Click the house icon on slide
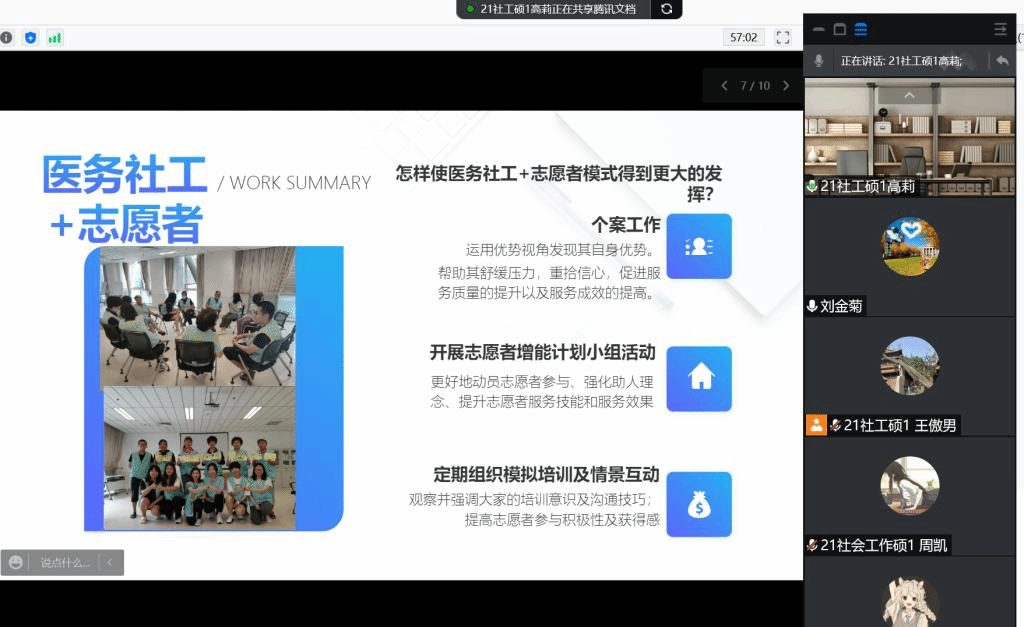 699,378
